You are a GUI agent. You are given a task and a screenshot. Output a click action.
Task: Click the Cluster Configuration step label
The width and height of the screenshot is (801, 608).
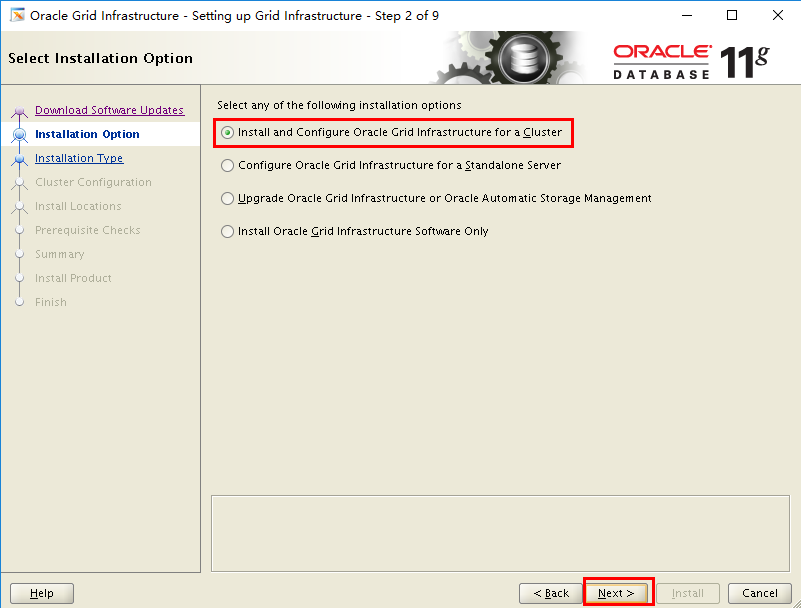click(93, 182)
